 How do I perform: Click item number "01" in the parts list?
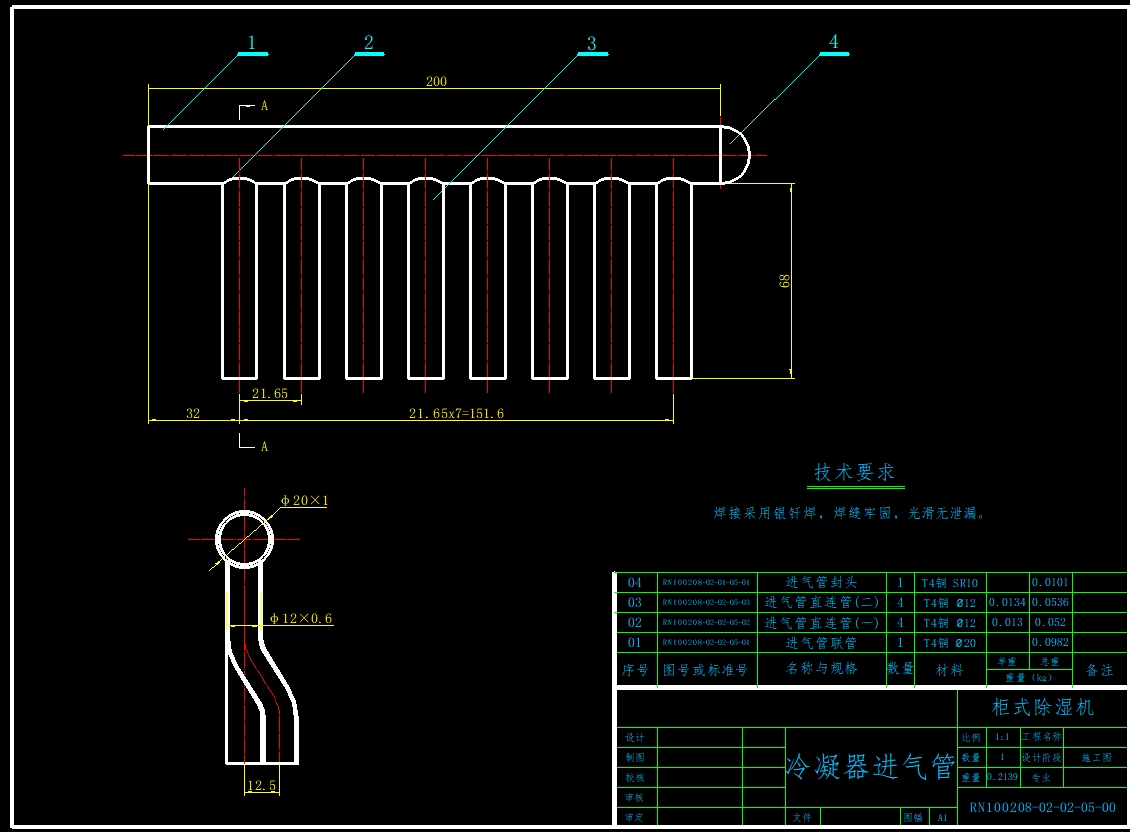(x=634, y=642)
